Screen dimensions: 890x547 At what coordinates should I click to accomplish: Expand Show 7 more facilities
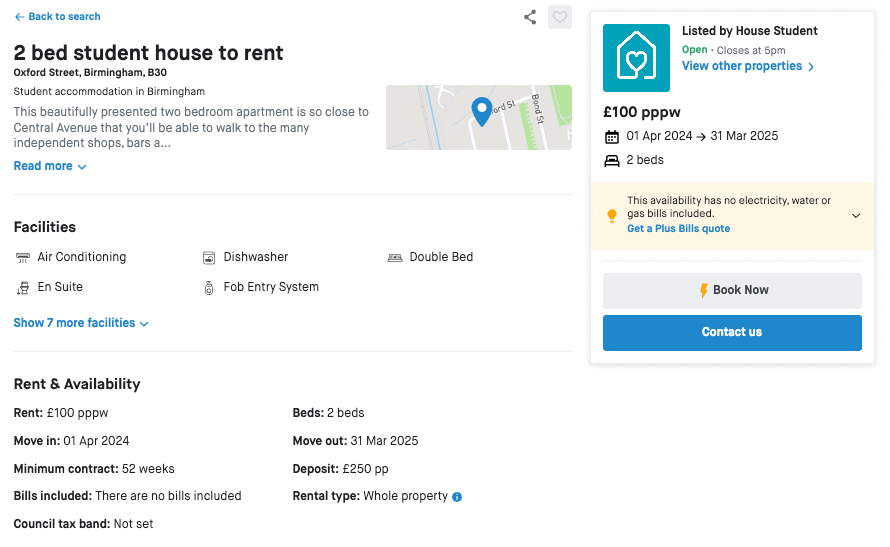click(81, 323)
